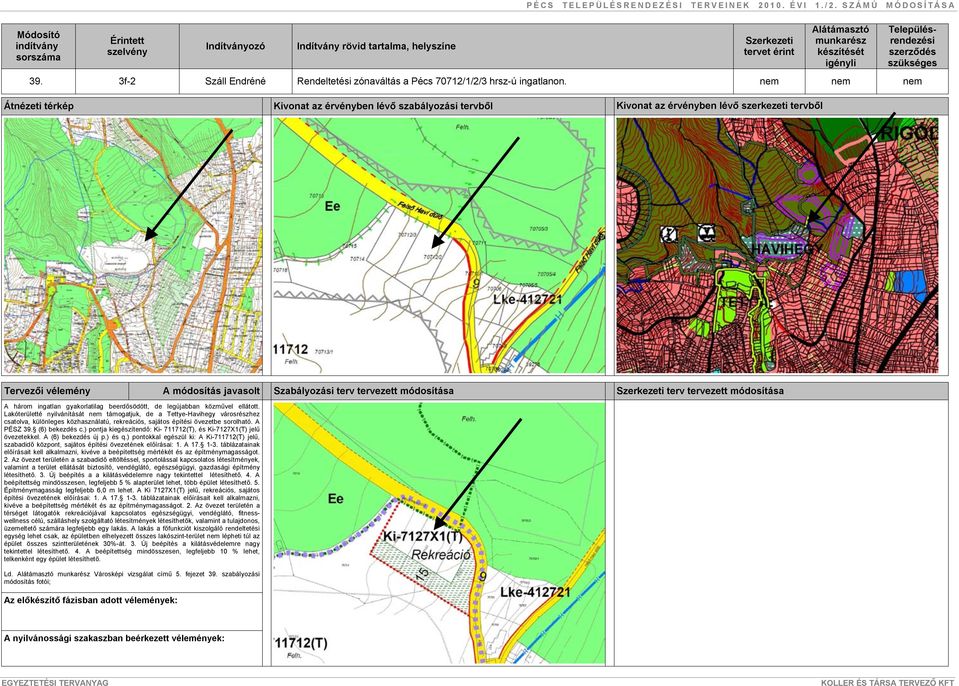
Task: Select the "Tervezői vélemény" heading
Action: (x=47, y=391)
